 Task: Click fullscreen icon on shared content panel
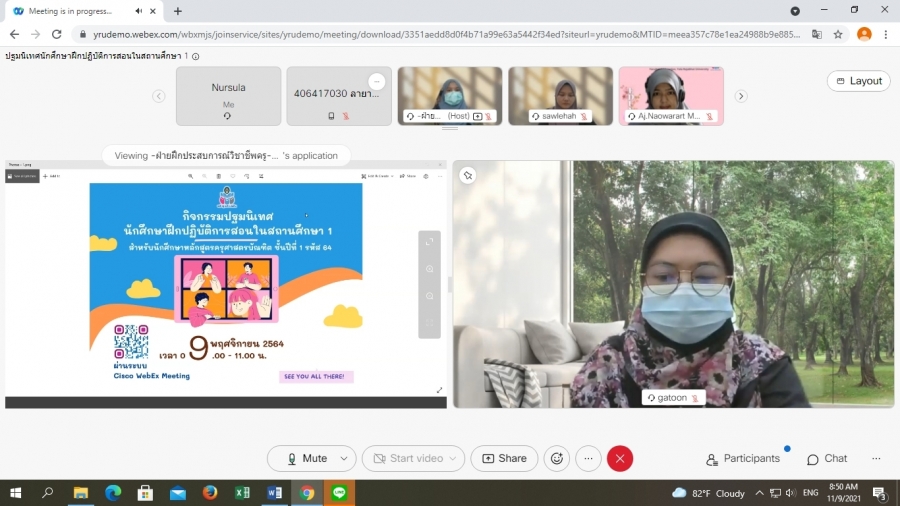click(x=429, y=242)
